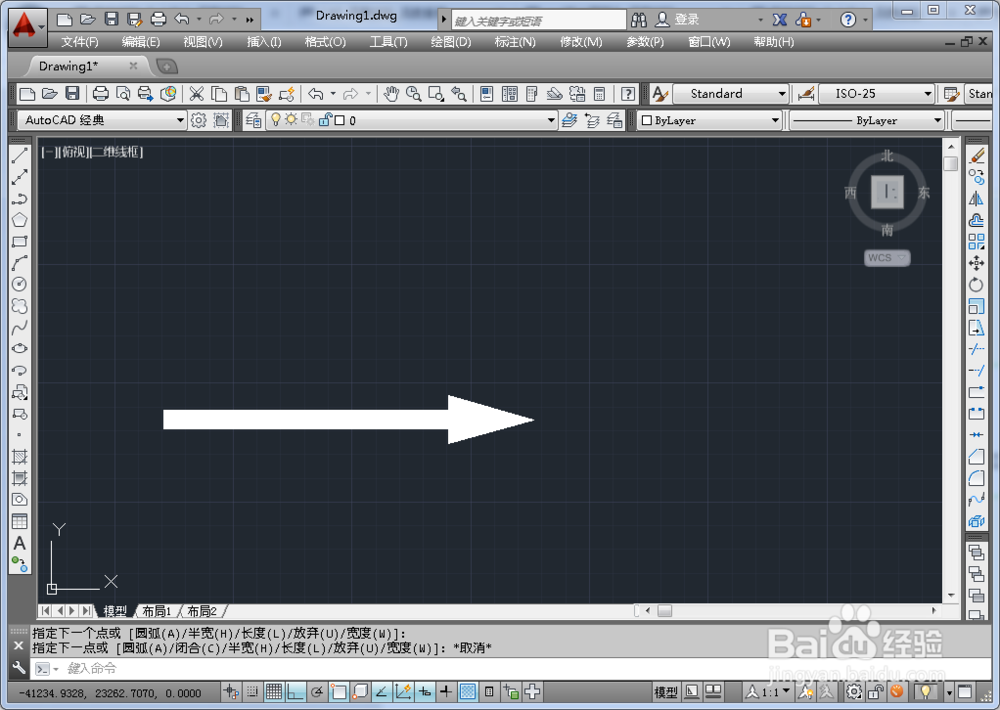
Task: Toggle layer 0 on/off lightbulb
Action: pos(276,119)
